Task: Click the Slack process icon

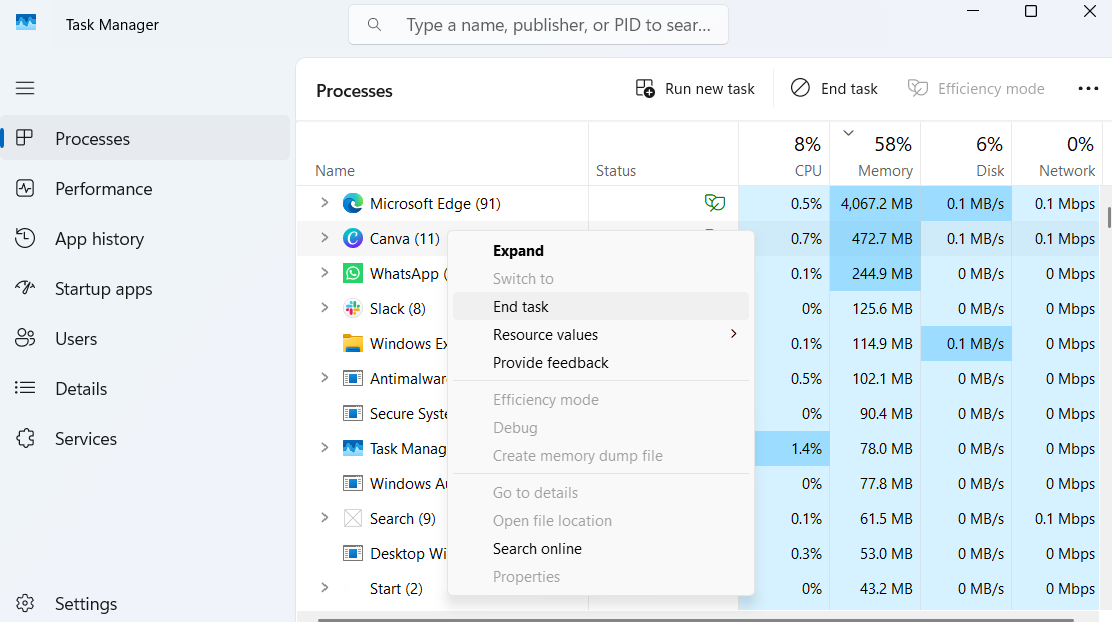Action: pyautogui.click(x=352, y=309)
